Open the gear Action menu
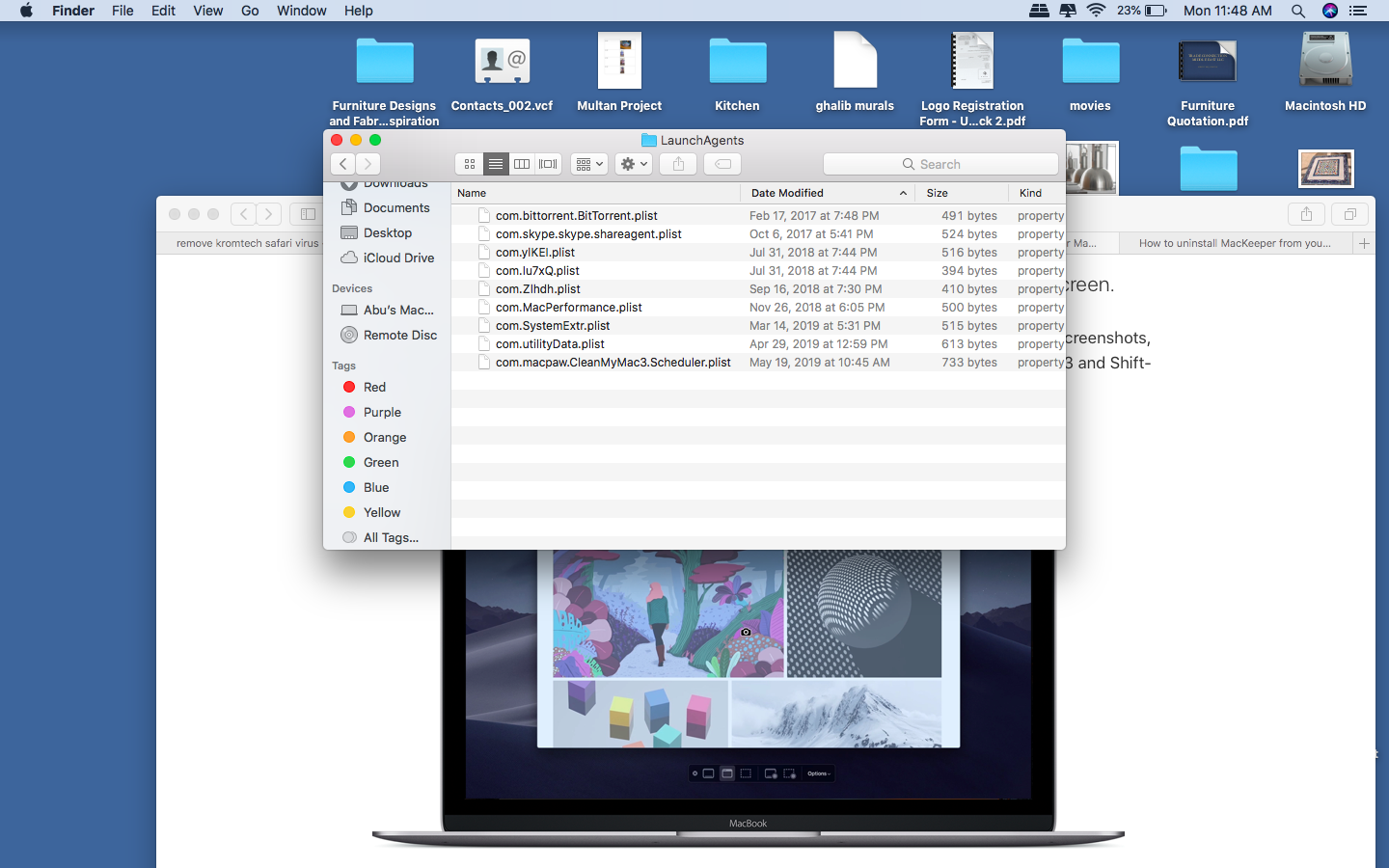 click(x=634, y=164)
